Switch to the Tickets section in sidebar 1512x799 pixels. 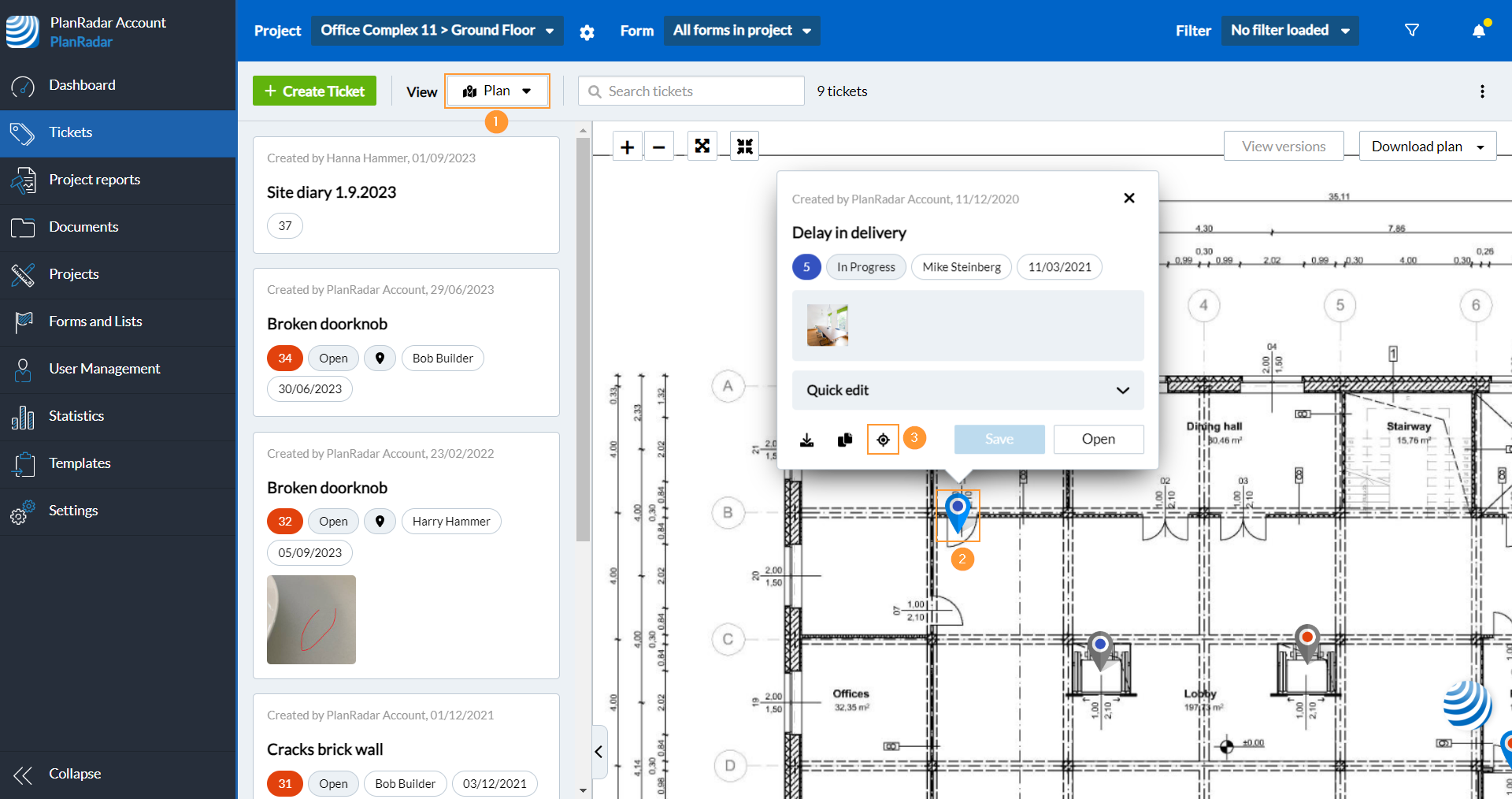point(70,132)
